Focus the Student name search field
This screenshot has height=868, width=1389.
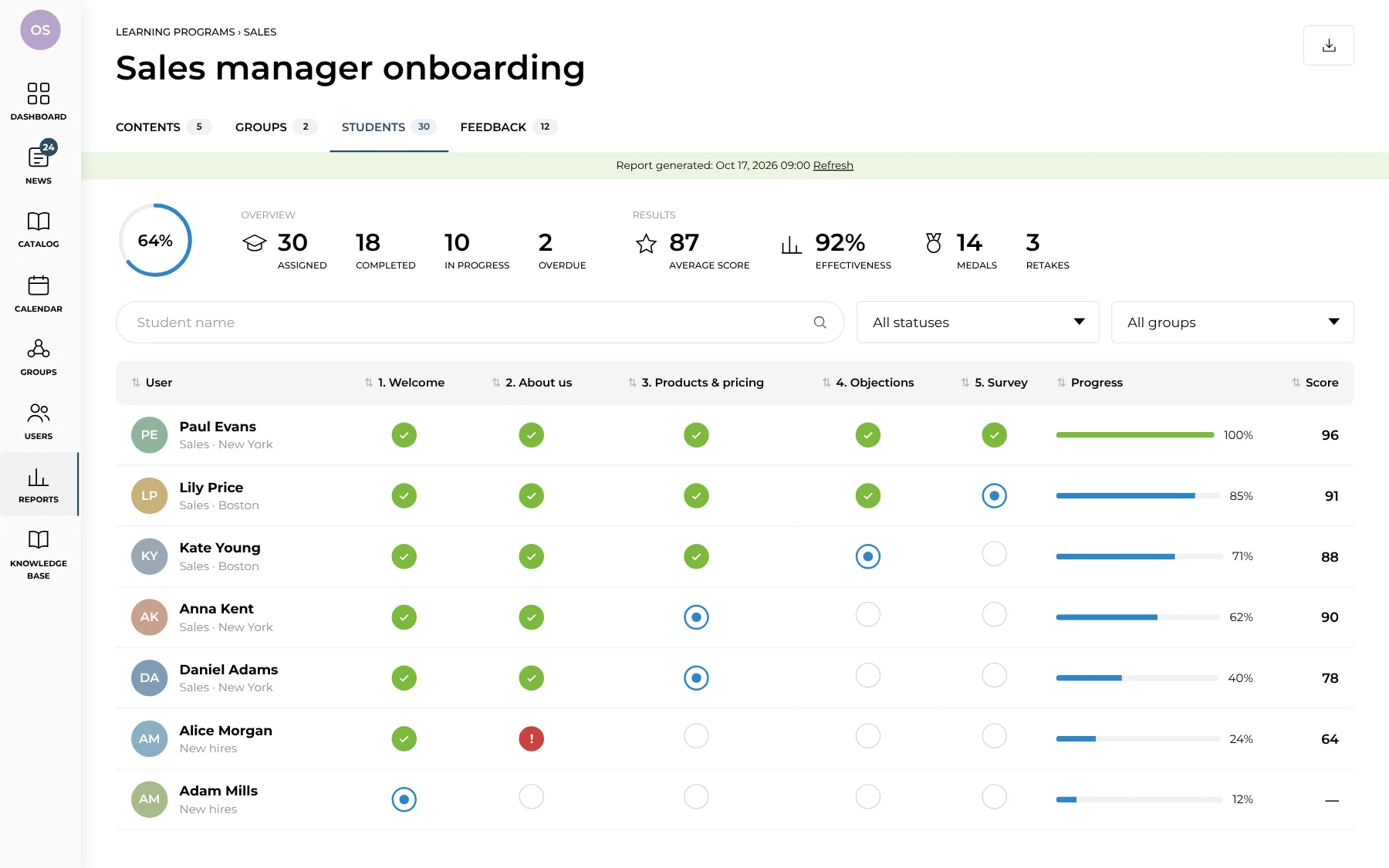click(480, 323)
